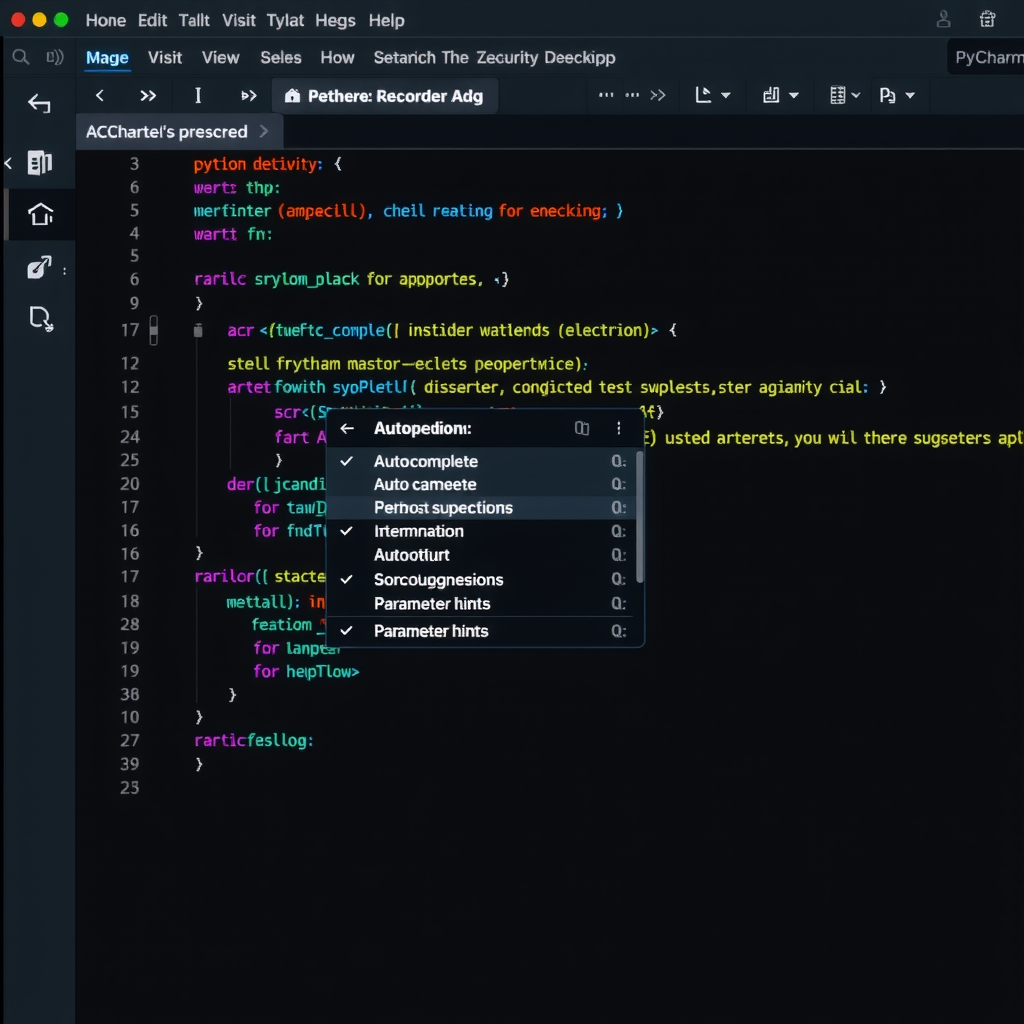The height and width of the screenshot is (1024, 1024).
Task: Open the Project files panel icon
Action: point(40,163)
